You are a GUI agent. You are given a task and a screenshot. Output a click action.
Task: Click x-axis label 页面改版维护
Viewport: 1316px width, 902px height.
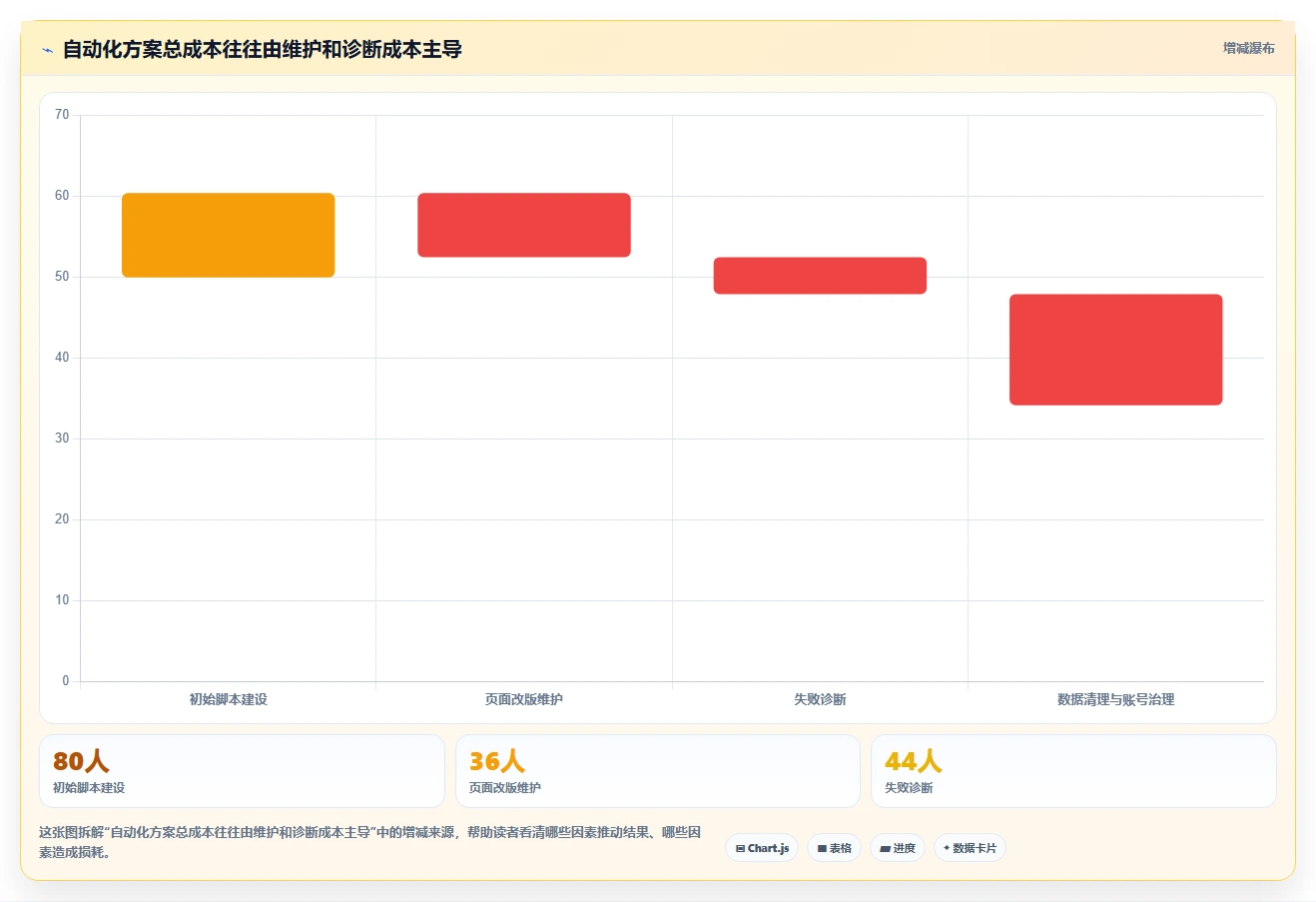pyautogui.click(x=524, y=699)
